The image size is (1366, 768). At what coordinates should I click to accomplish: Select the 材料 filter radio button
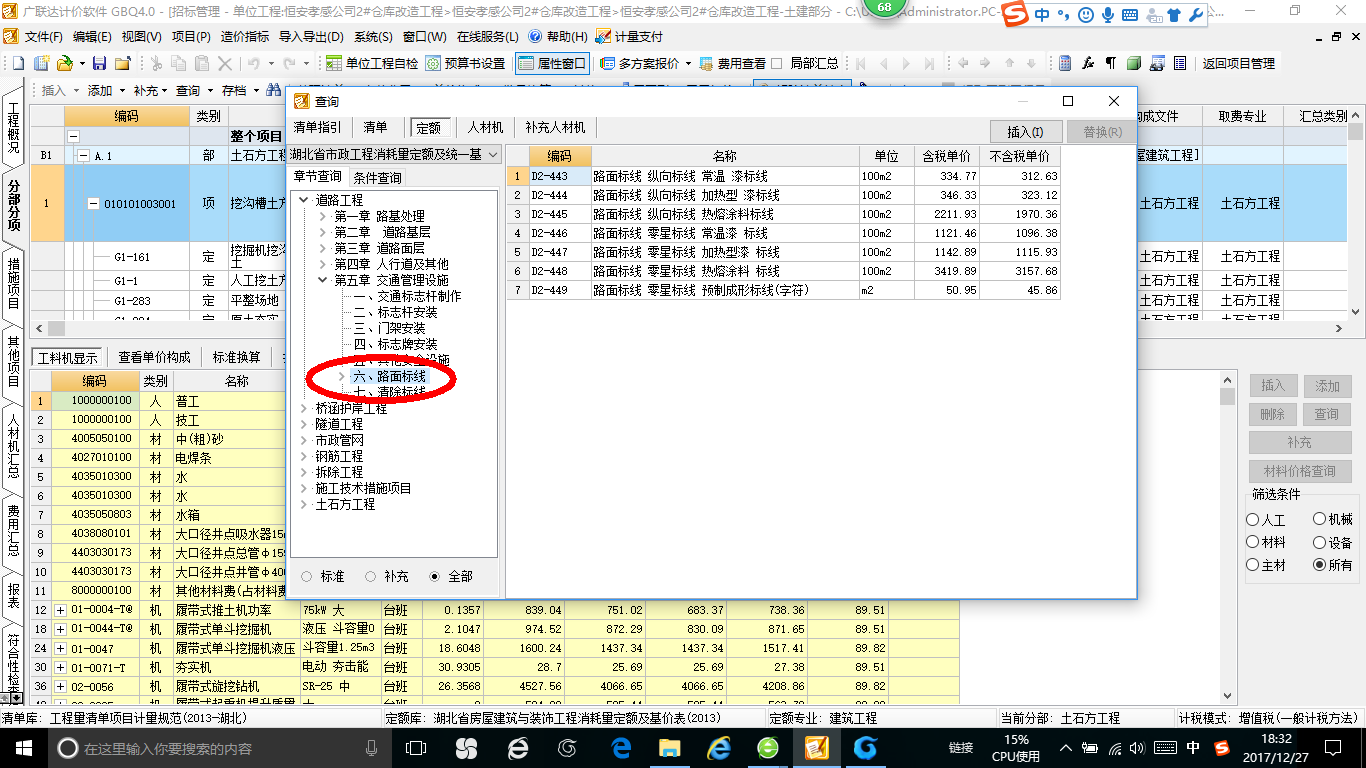pos(1253,542)
